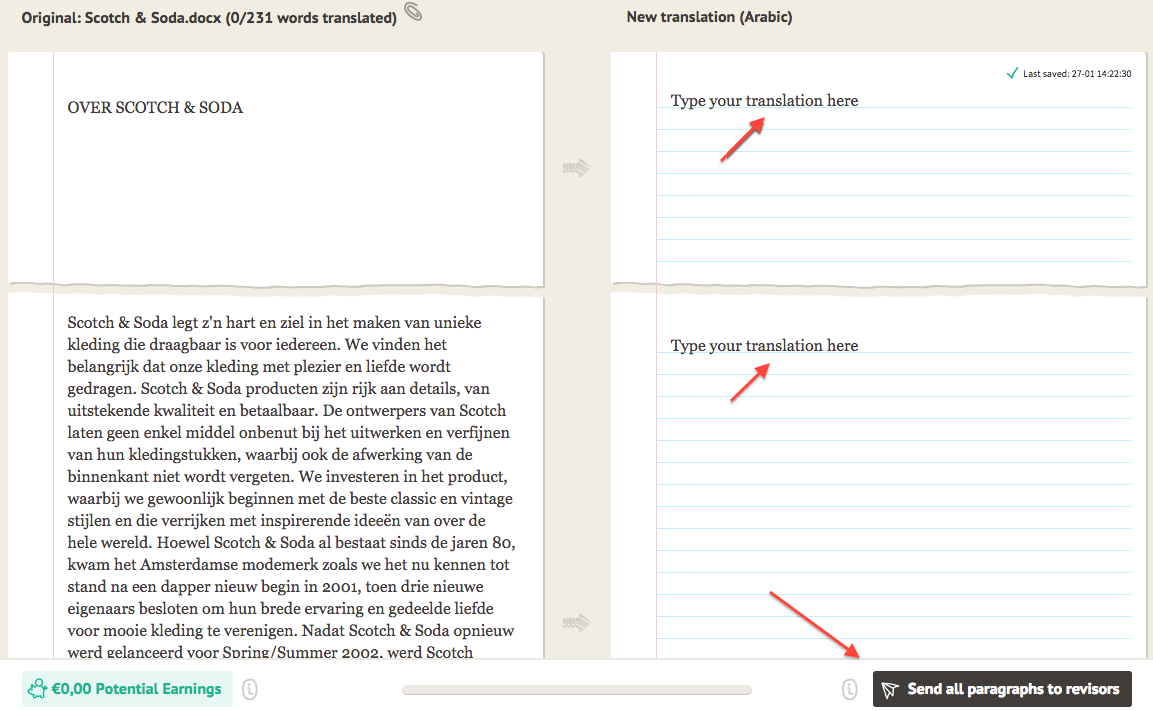The height and width of the screenshot is (711, 1153).
Task: Click the paper plane icon on the Send button
Action: click(x=890, y=689)
